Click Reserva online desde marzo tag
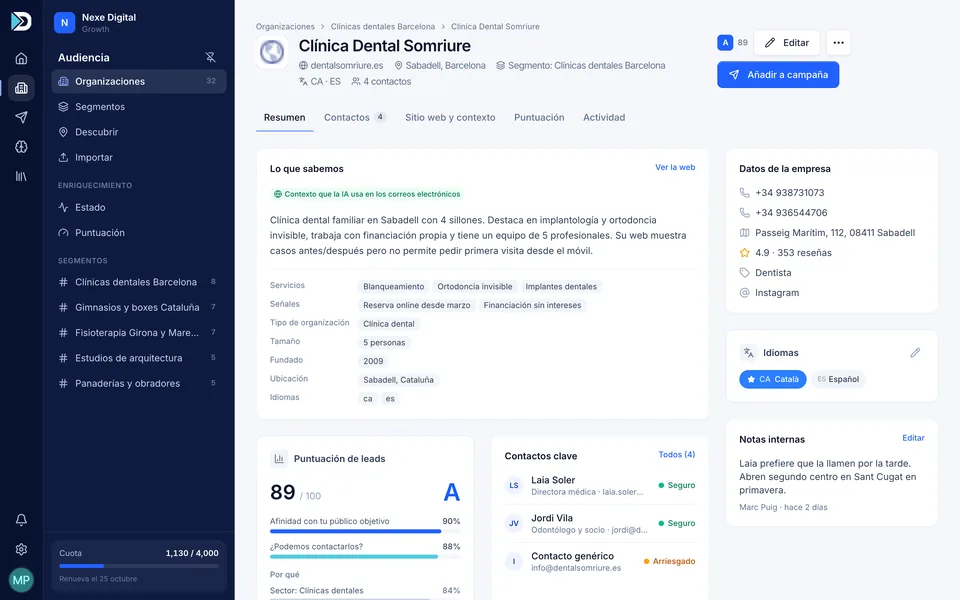The height and width of the screenshot is (600, 960). point(416,305)
